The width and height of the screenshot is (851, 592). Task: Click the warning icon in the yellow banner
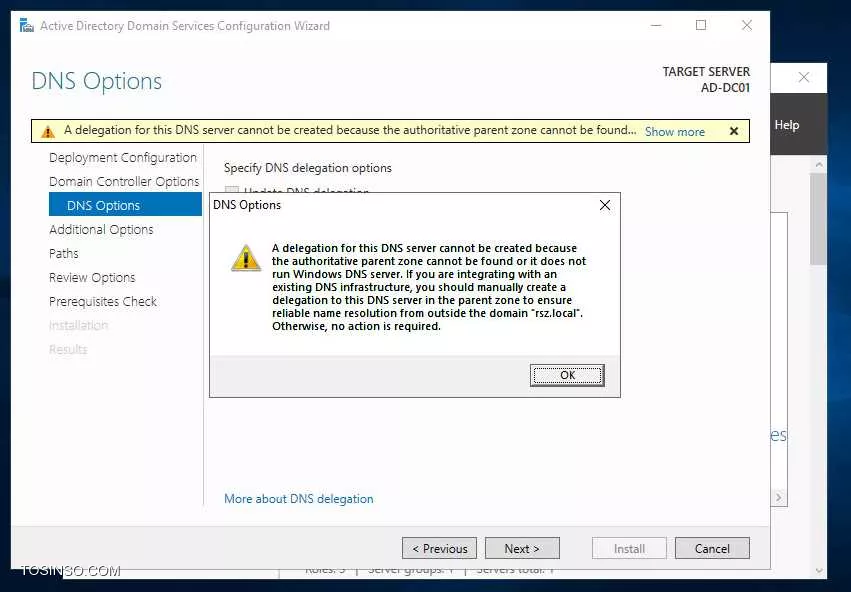[x=48, y=131]
